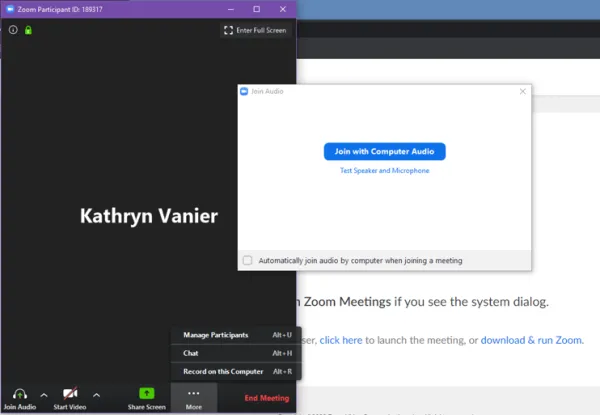
Task: Enter Full Screen in Zoom window
Action: [x=255, y=30]
